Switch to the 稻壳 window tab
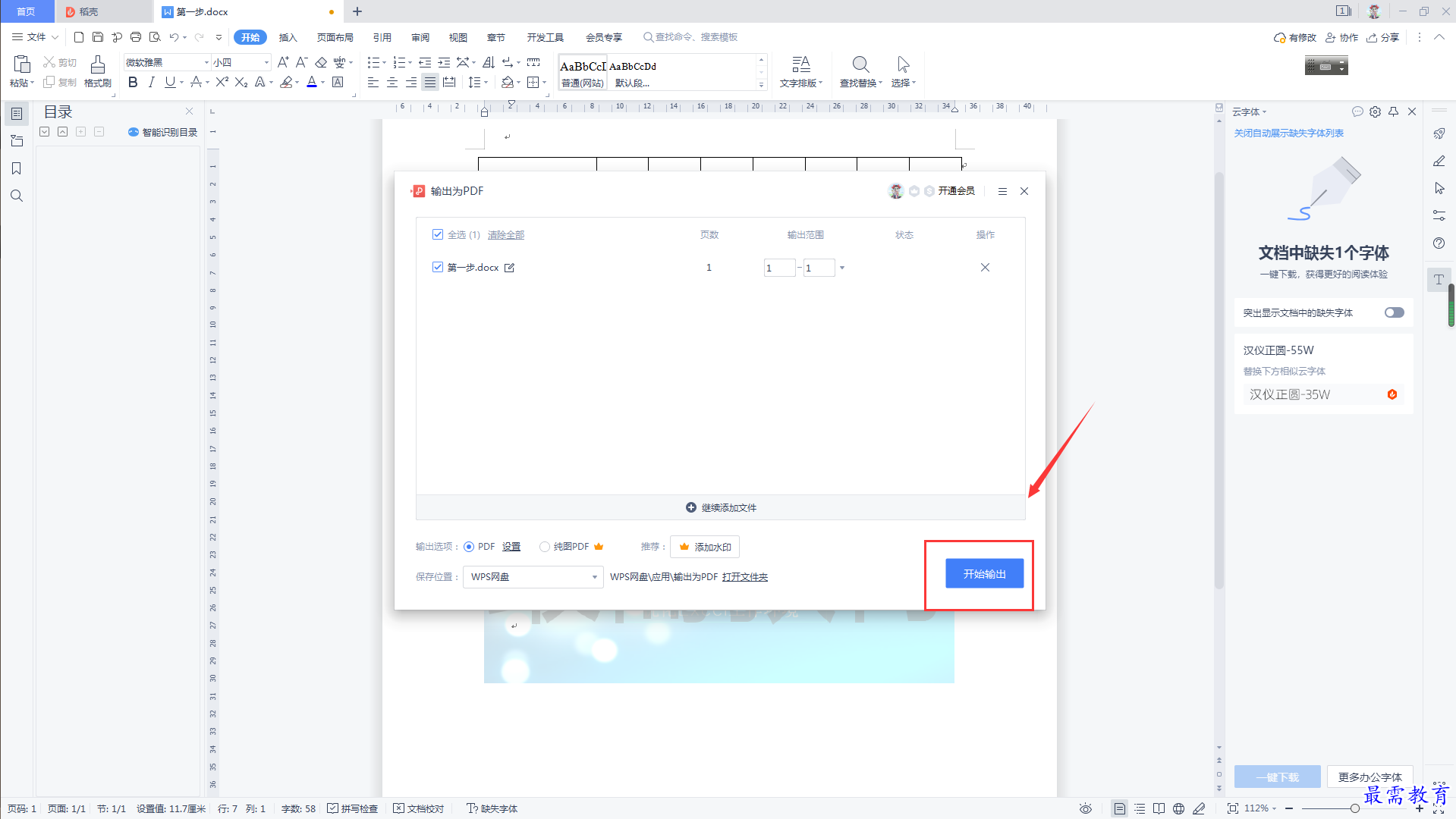Image resolution: width=1456 pixels, height=819 pixels. [x=103, y=11]
